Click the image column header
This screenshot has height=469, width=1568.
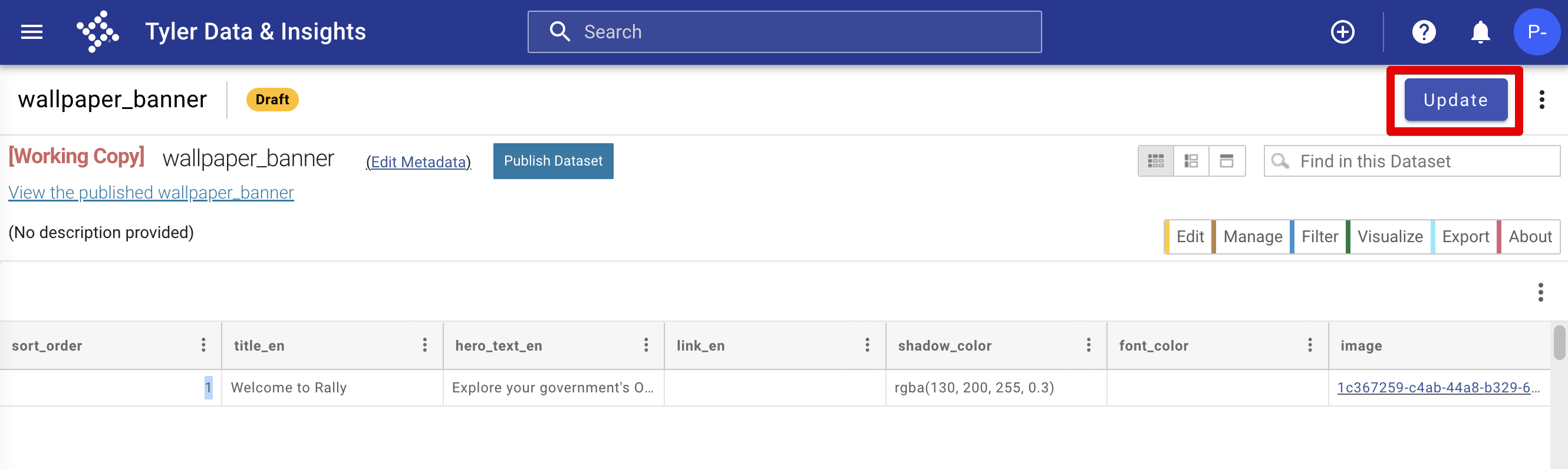[x=1439, y=345]
